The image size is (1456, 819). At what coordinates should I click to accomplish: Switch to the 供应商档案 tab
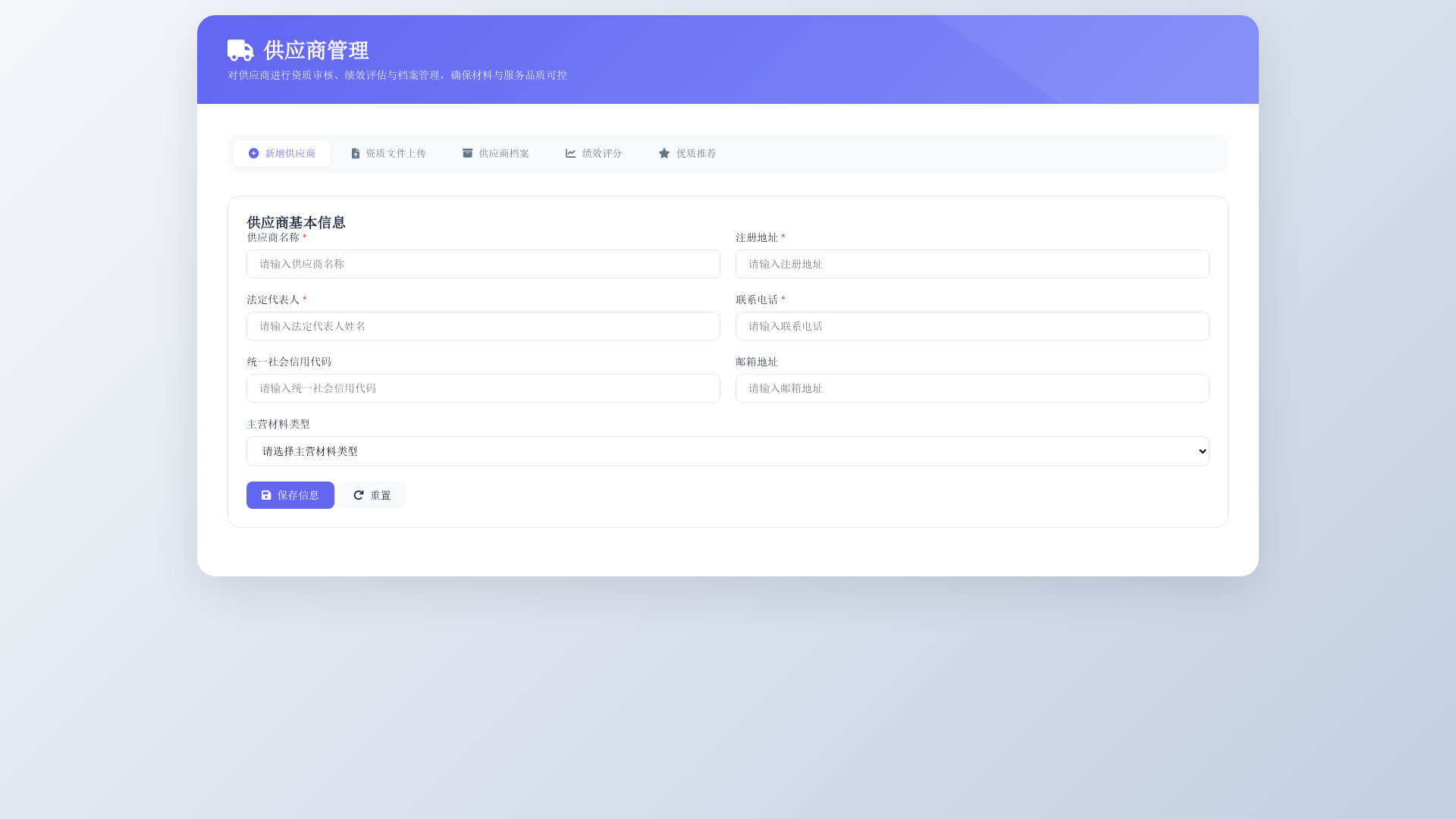(x=495, y=153)
